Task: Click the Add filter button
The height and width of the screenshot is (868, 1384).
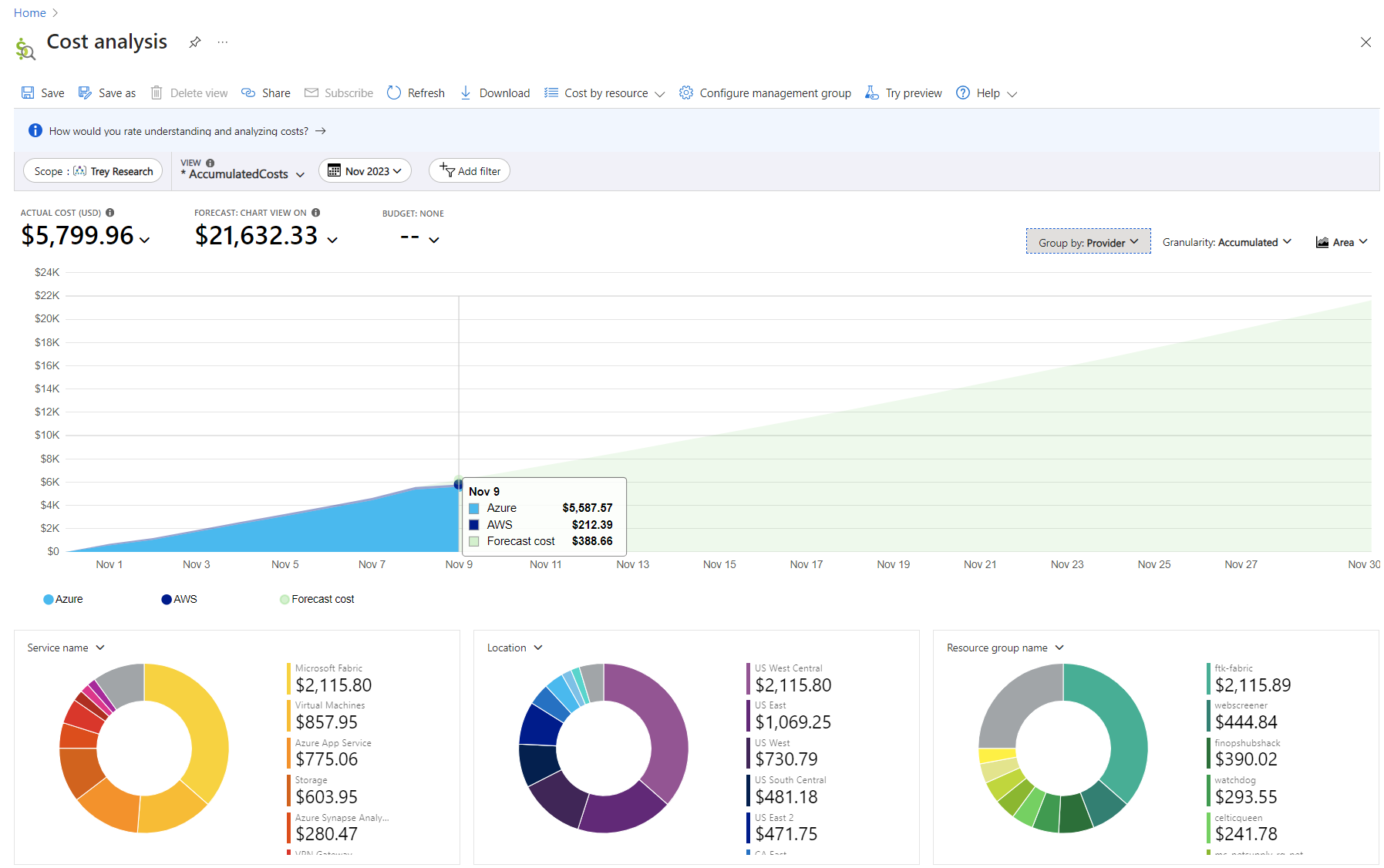Action: [x=470, y=171]
